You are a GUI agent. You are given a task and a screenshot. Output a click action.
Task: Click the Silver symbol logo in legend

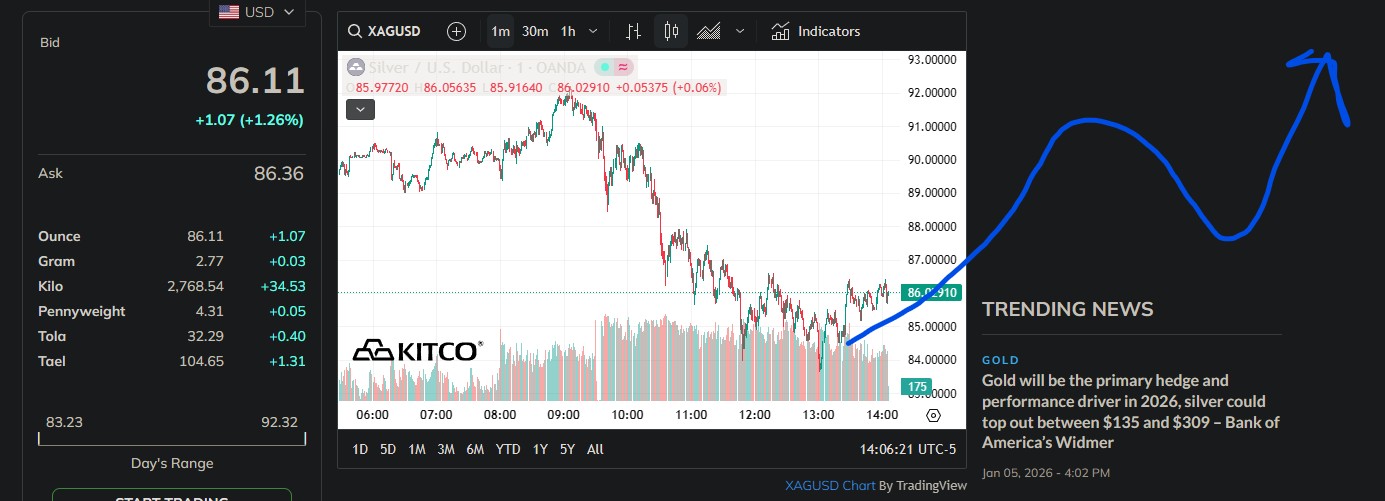[x=355, y=67]
